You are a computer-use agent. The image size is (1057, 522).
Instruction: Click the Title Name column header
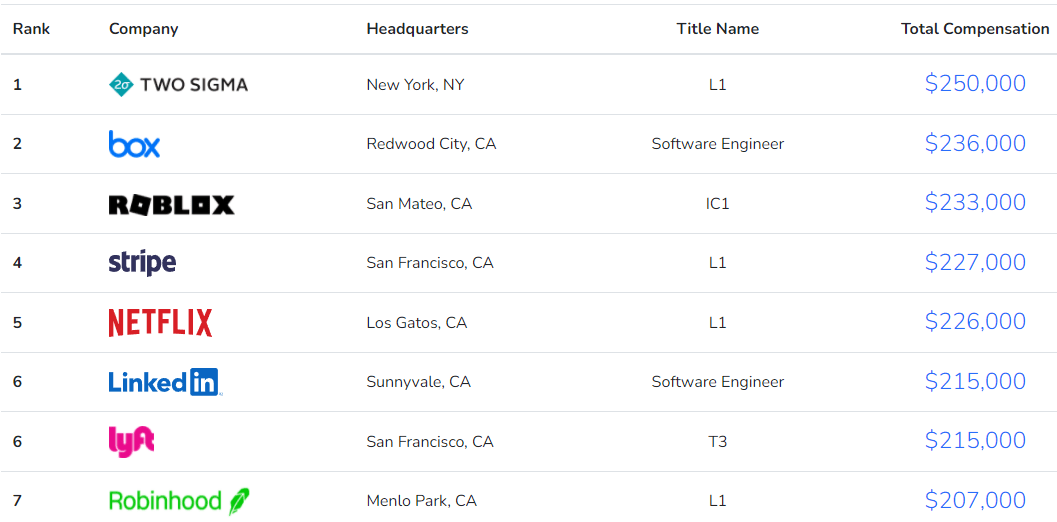[x=718, y=29]
